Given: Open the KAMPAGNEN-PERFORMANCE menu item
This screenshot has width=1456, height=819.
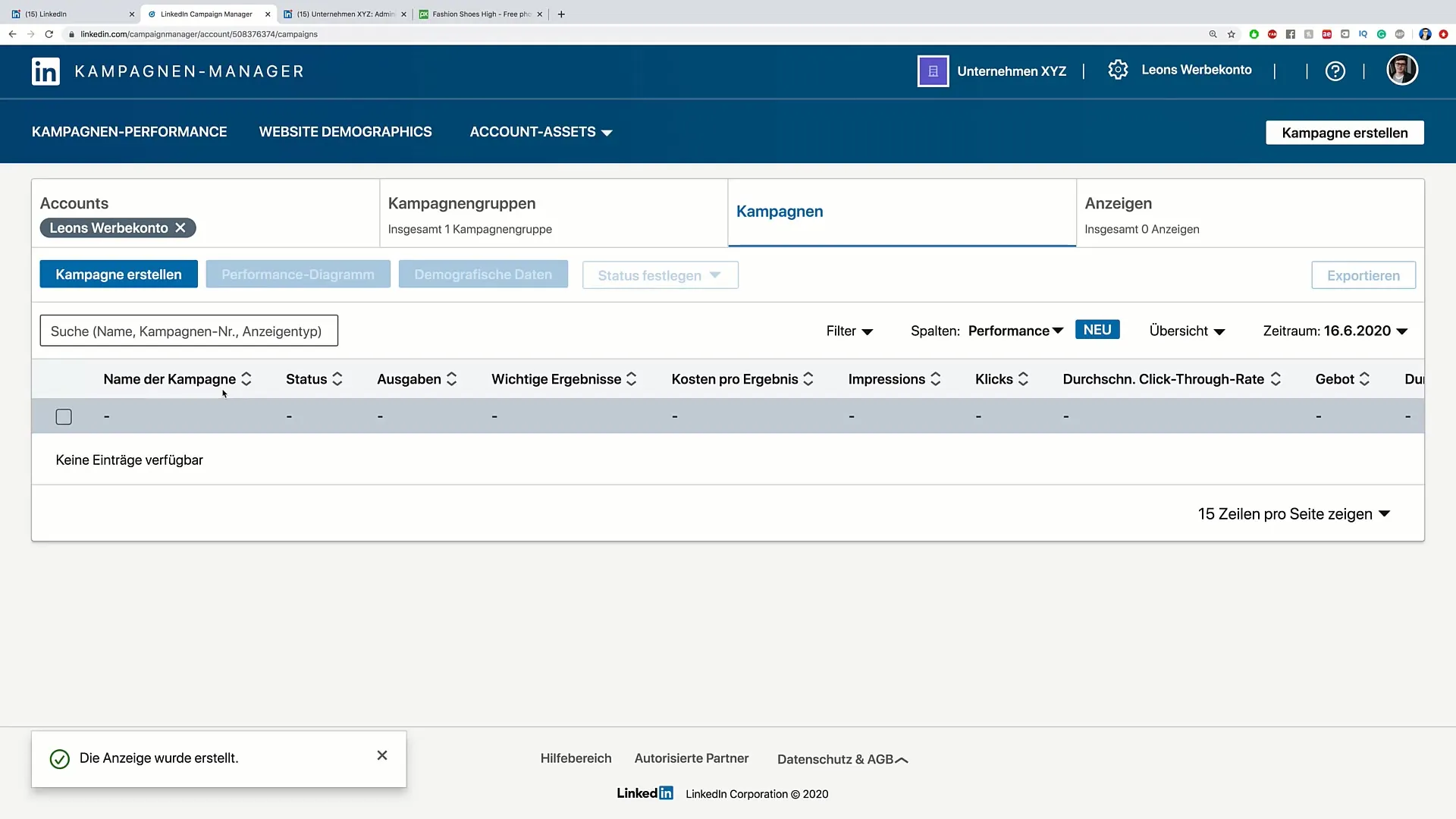Looking at the screenshot, I should click(129, 132).
